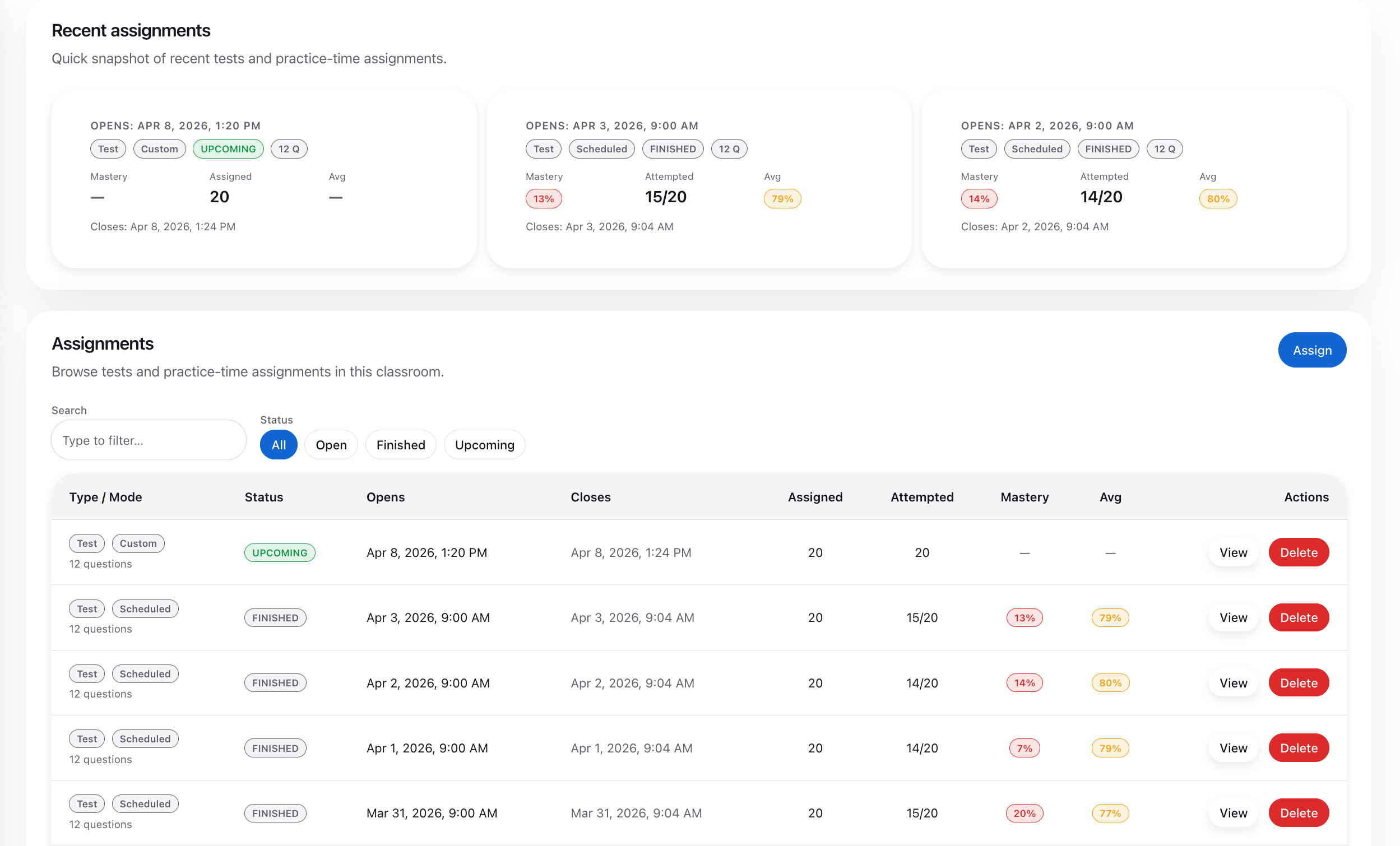Image resolution: width=1400 pixels, height=846 pixels.
Task: Click the Mar 31, 2026, 9:04 AM closes cell
Action: point(636,814)
